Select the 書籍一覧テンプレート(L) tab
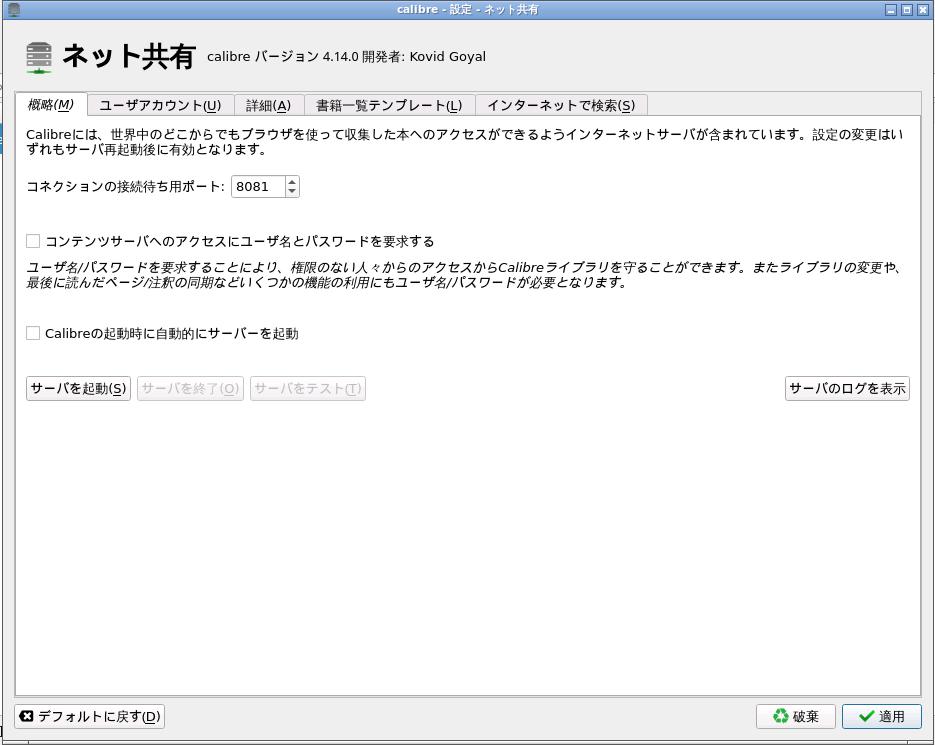 (x=389, y=106)
